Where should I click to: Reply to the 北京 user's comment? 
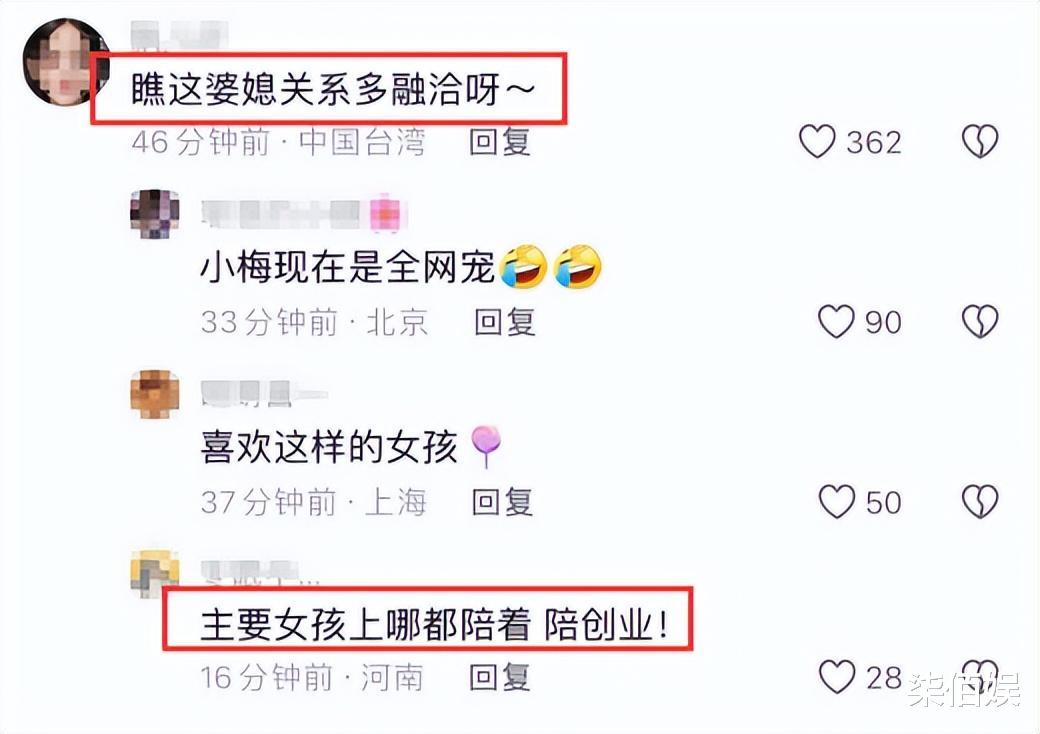coord(505,322)
